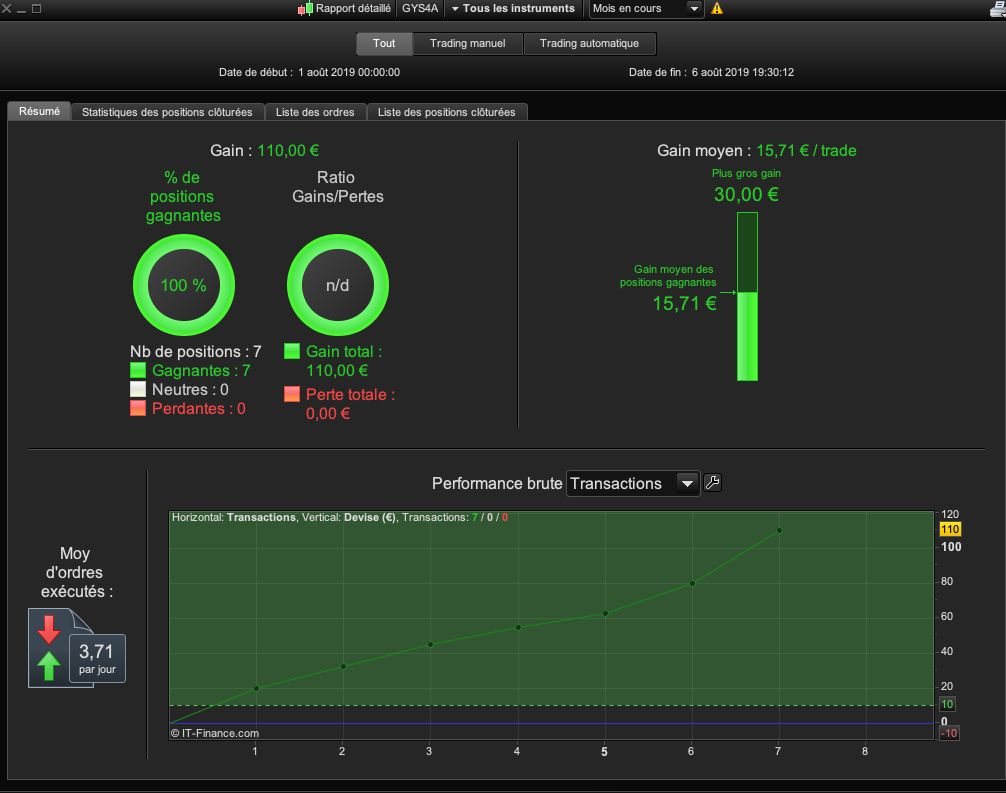The image size is (1006, 793).
Task: Click the candlestick Rapport détaillé icon
Action: [305, 9]
